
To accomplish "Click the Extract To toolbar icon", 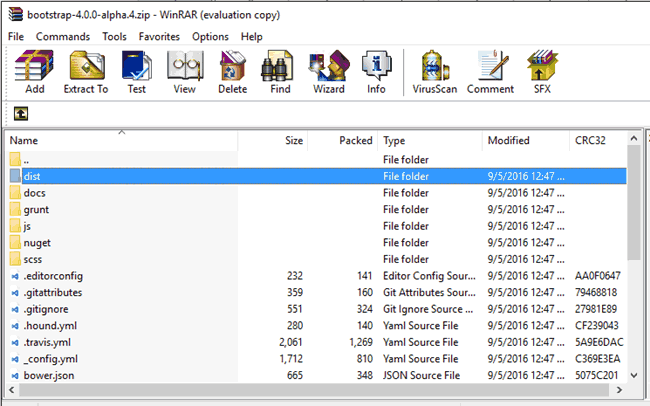I will pyautogui.click(x=86, y=72).
